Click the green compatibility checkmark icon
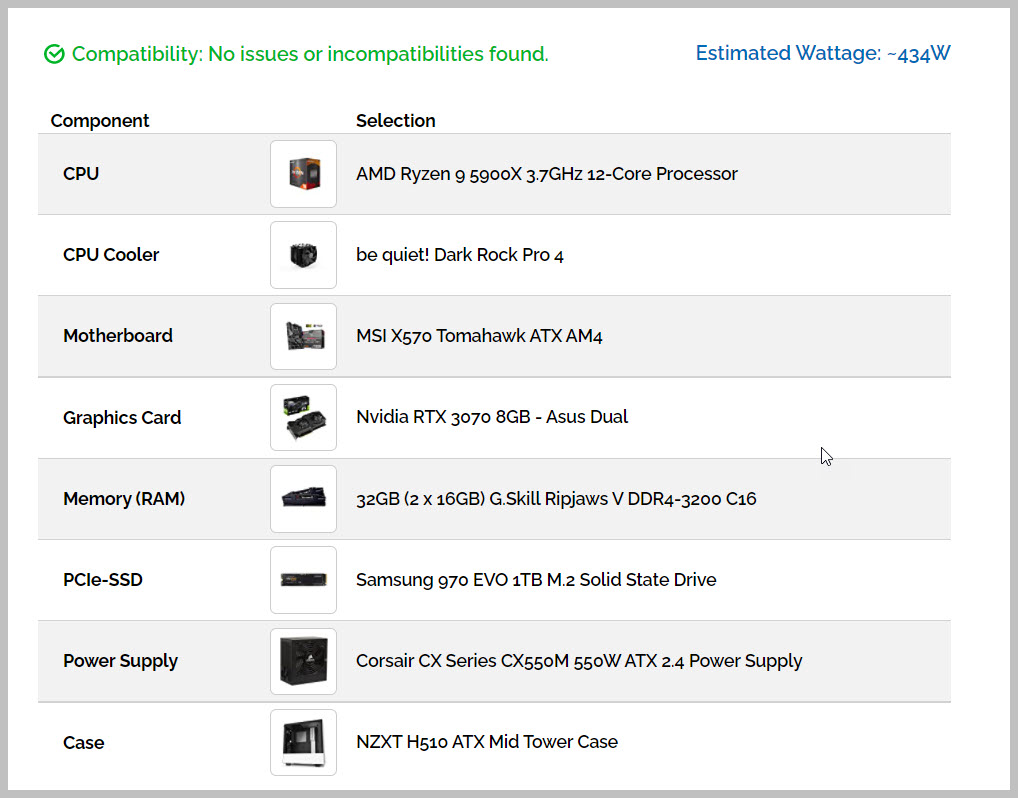 pos(55,54)
